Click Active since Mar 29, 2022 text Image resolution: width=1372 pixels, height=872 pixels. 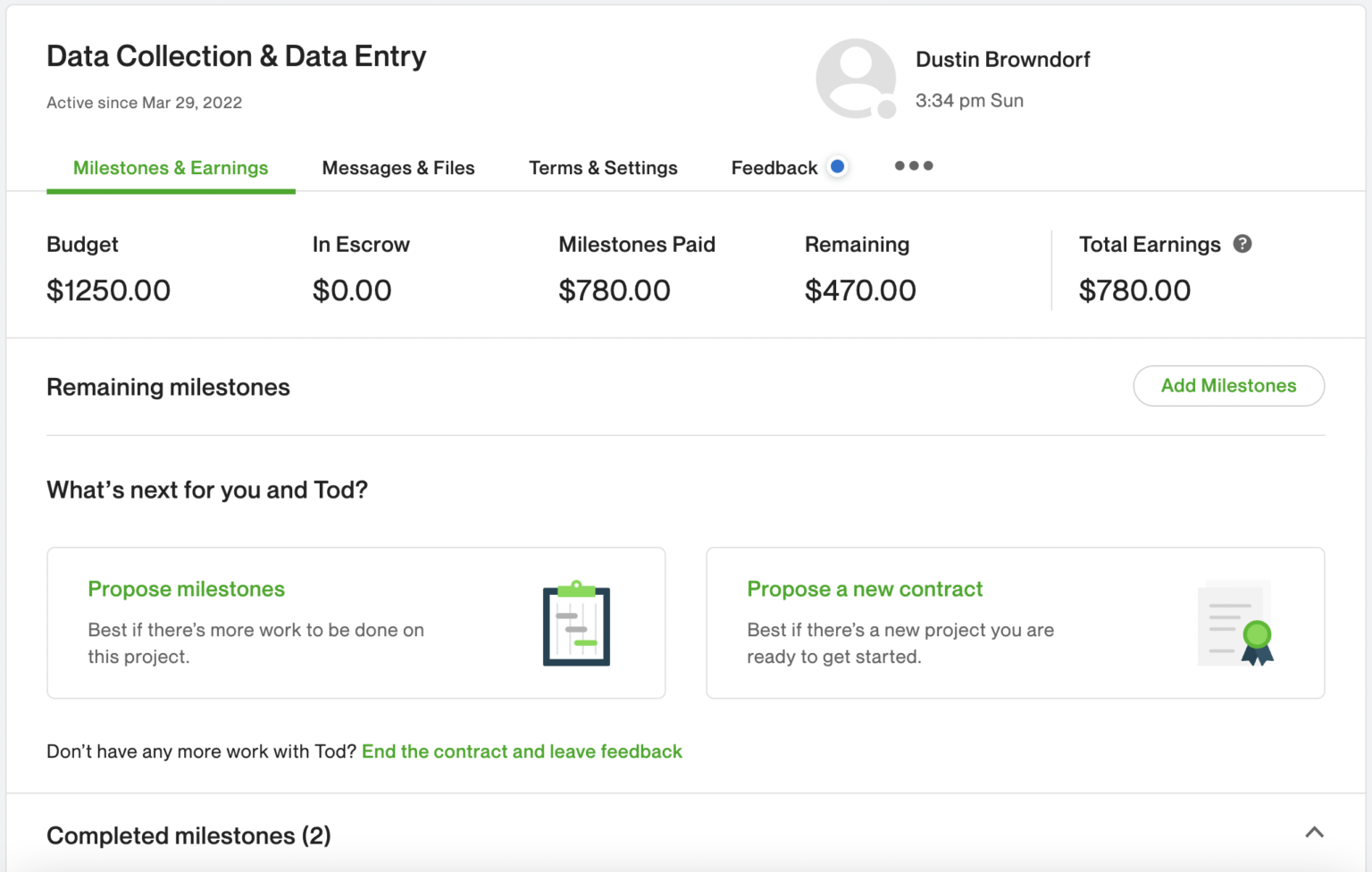point(144,103)
